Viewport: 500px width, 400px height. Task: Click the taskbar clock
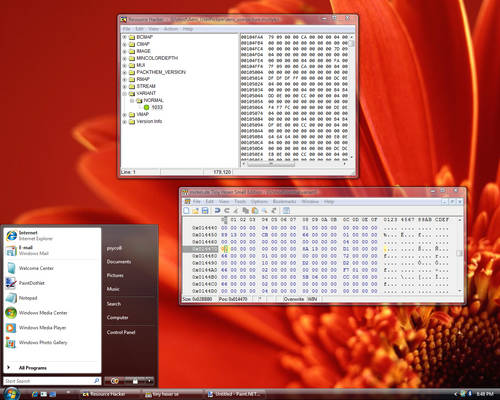[485, 394]
